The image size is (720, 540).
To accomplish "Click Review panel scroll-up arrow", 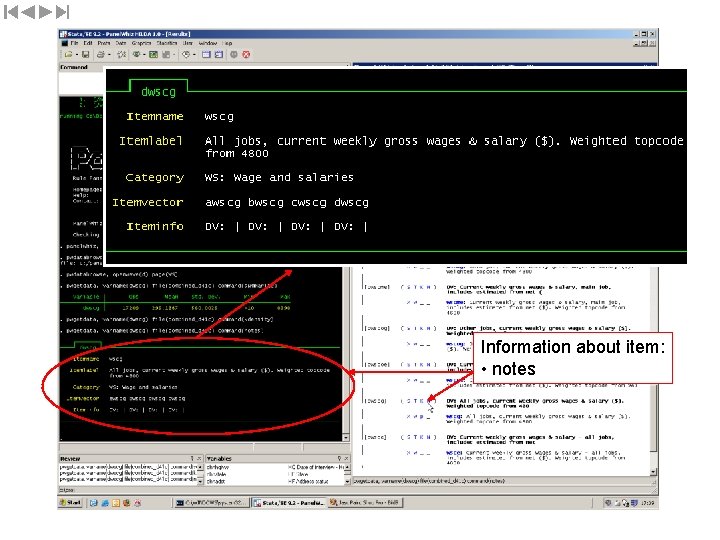I will 200,467.
